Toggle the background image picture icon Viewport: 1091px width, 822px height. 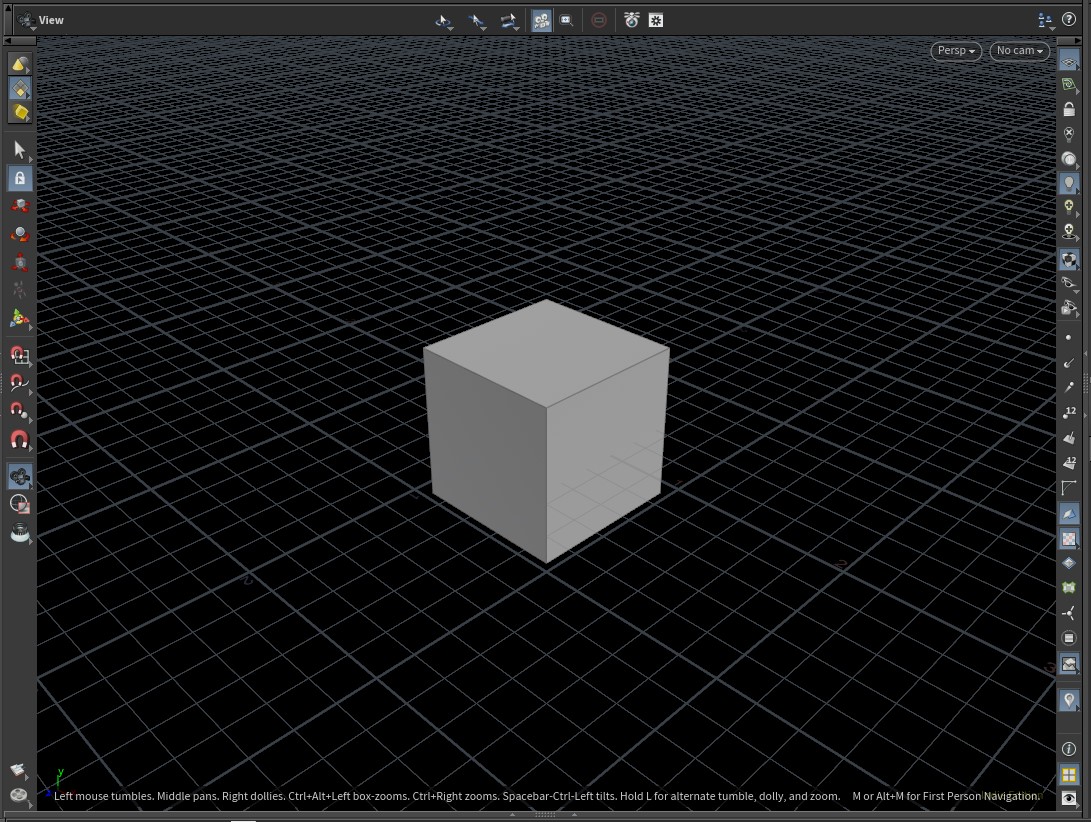pyautogui.click(x=1069, y=664)
